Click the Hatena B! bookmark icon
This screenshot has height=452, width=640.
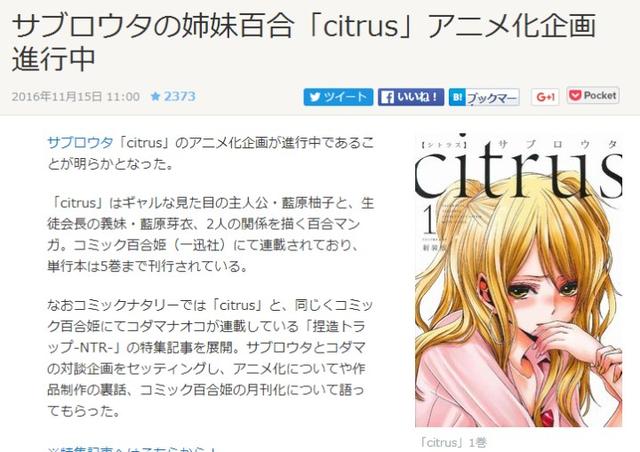coord(457,97)
